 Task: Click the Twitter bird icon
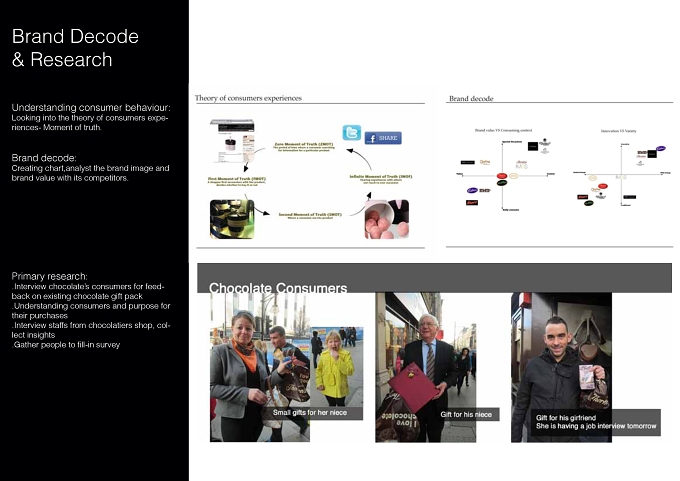(x=351, y=132)
